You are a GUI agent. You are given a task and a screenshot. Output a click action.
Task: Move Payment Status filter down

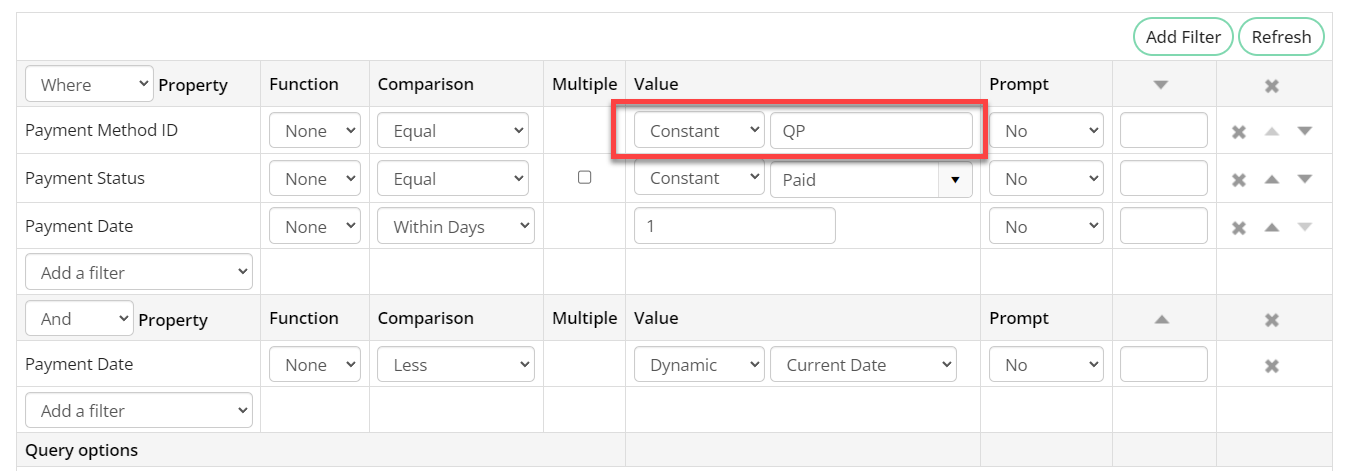pos(1304,179)
